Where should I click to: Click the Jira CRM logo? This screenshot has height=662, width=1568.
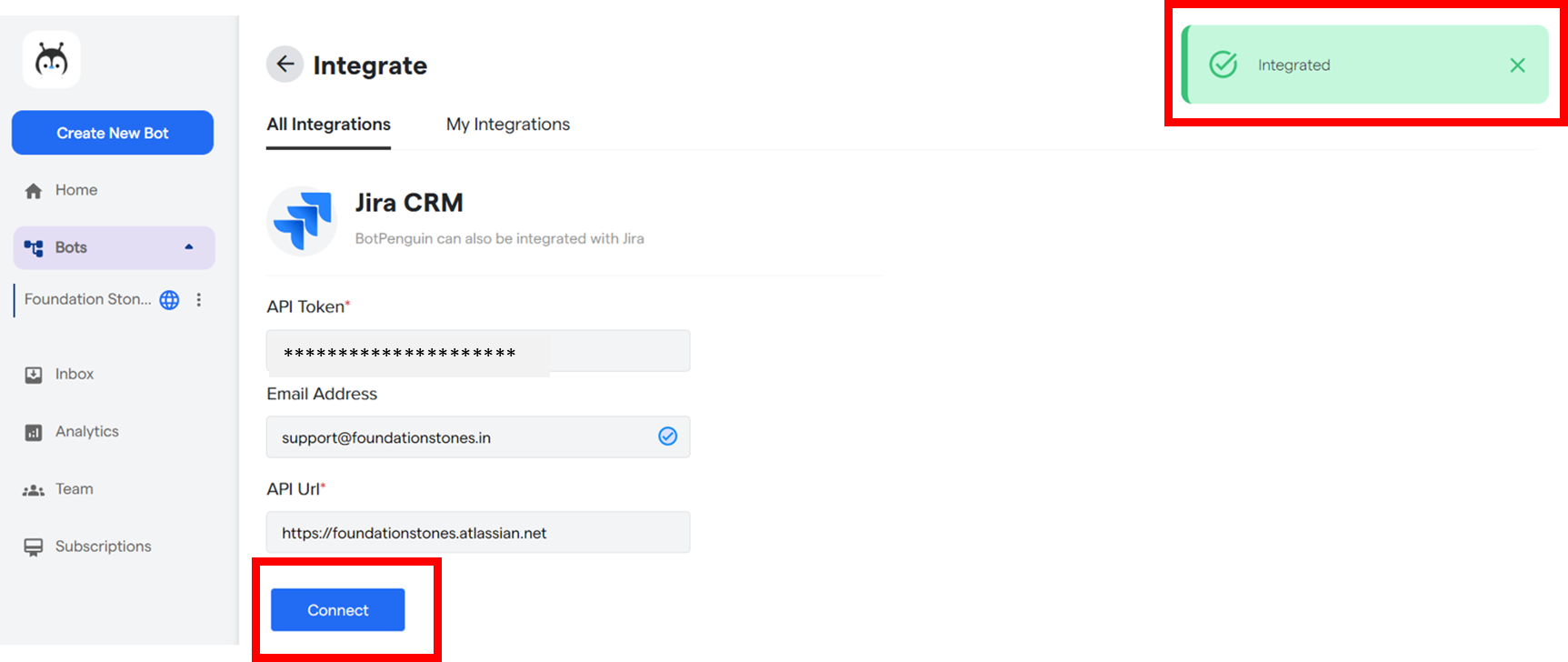pos(302,221)
